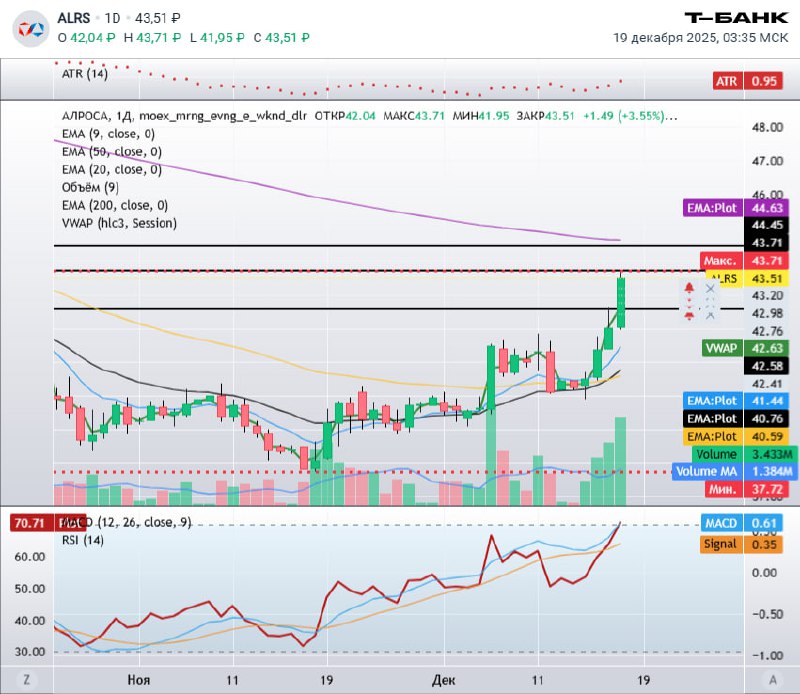Click the close price C 43,51 ₽
The image size is (800, 694).
[282, 38]
